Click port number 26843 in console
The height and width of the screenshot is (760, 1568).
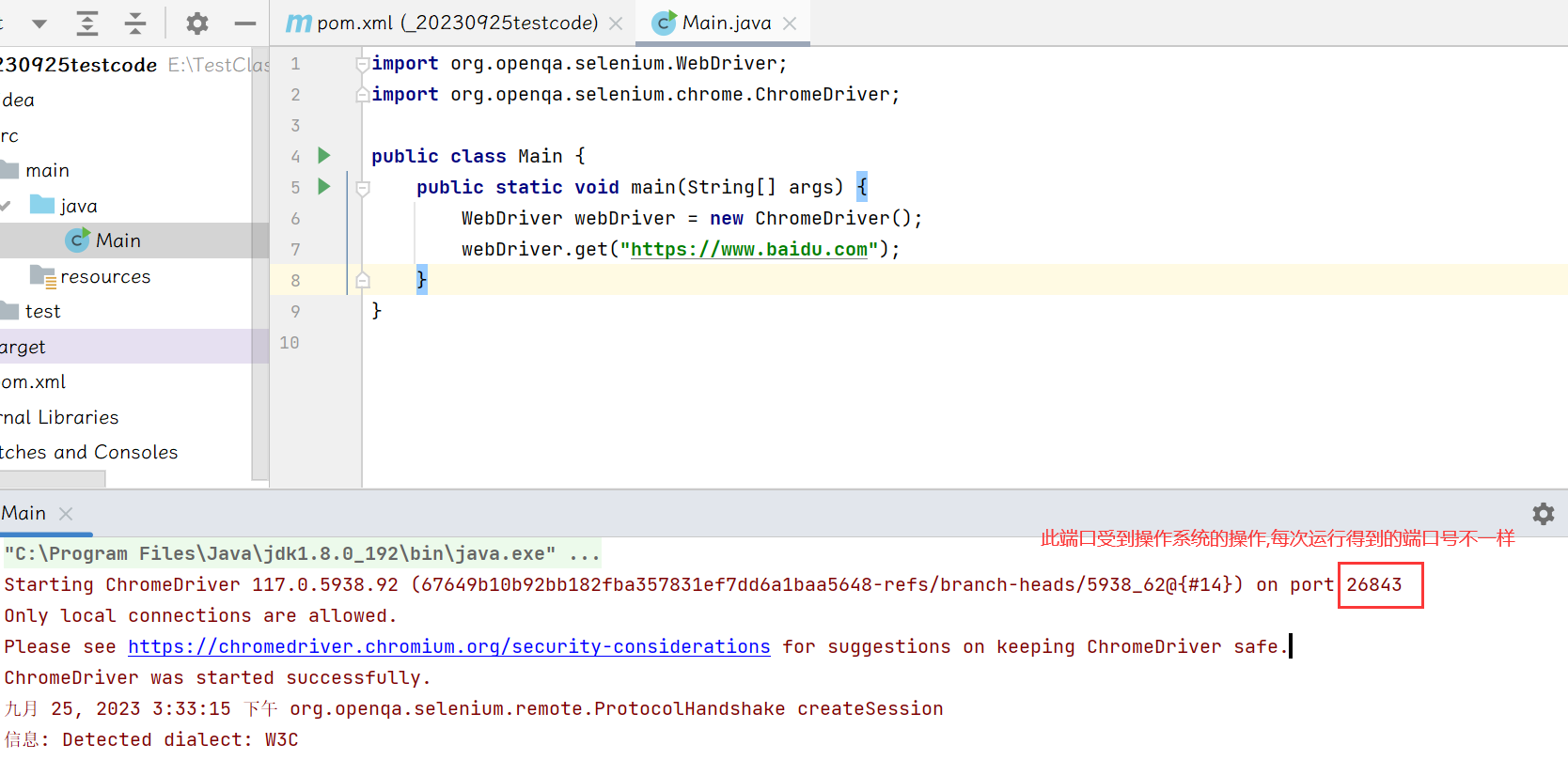(x=1374, y=584)
